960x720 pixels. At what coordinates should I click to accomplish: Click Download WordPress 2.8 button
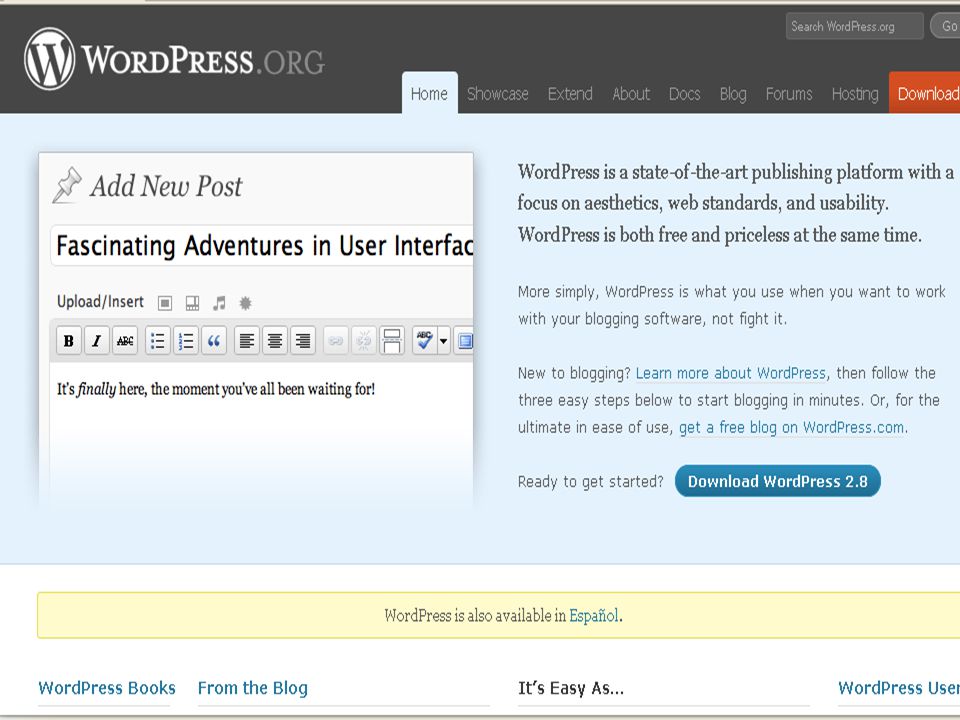pyautogui.click(x=778, y=481)
